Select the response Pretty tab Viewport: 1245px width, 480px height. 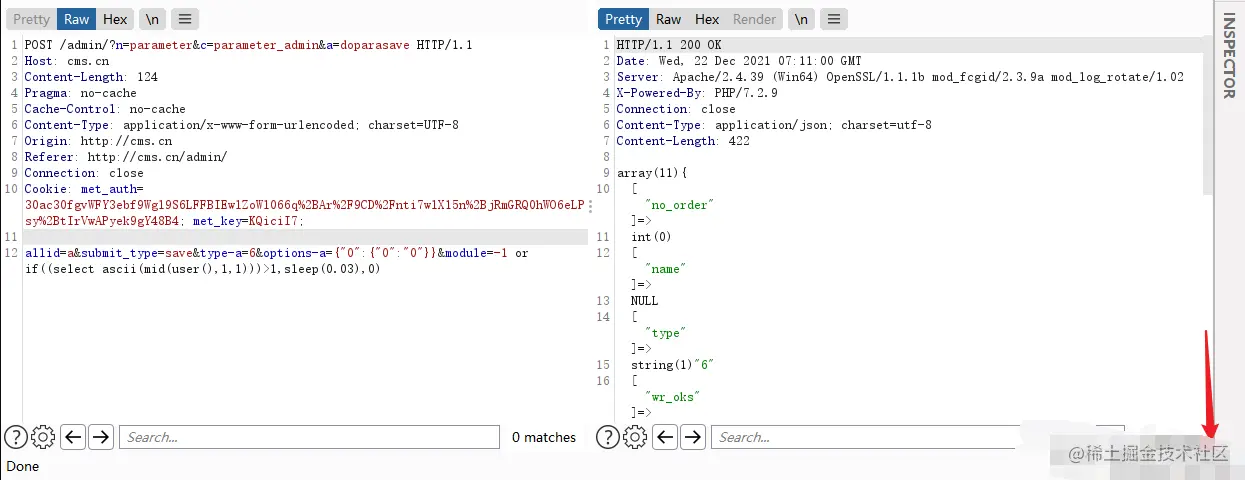point(624,19)
